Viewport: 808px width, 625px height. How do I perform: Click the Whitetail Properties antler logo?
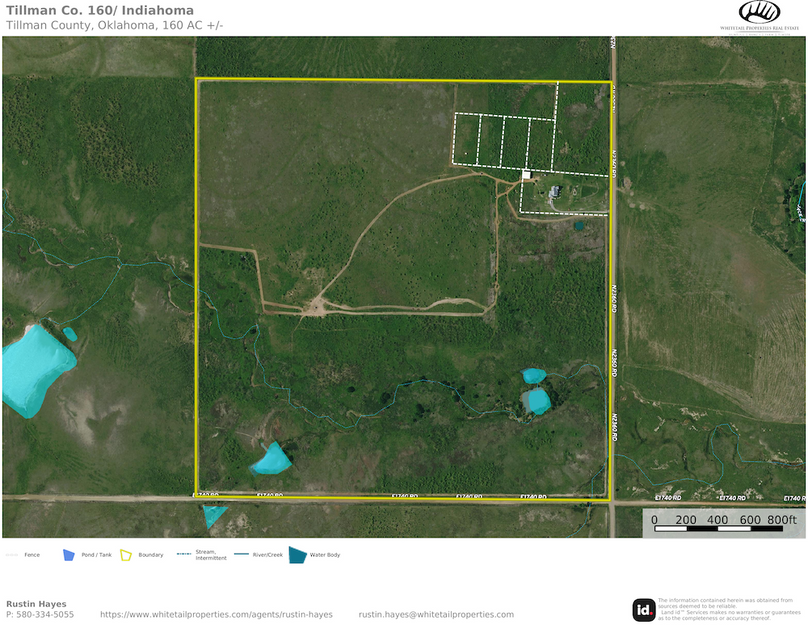click(x=759, y=12)
